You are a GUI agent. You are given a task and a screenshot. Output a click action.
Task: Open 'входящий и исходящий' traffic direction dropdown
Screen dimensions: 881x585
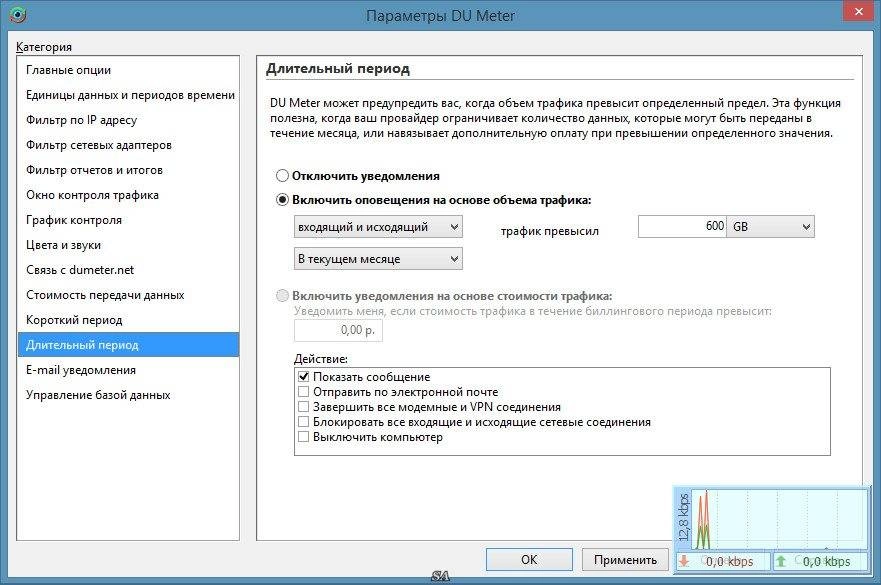378,227
